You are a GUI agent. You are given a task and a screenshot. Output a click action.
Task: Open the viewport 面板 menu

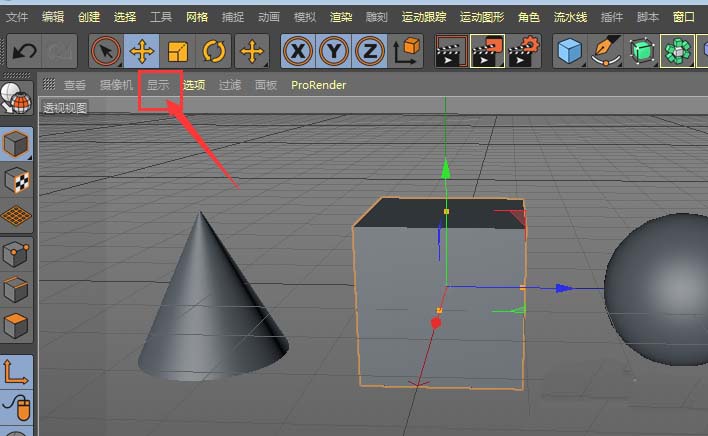point(266,85)
